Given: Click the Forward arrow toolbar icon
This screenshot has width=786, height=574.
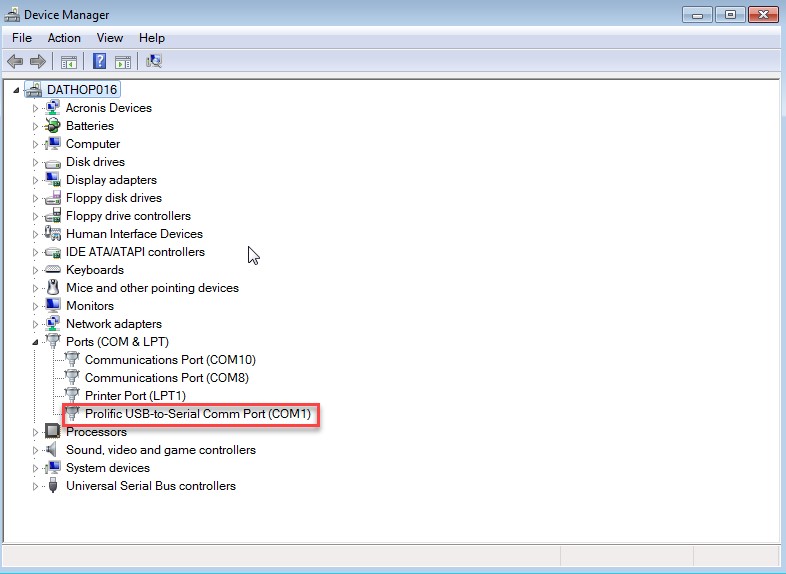Looking at the screenshot, I should [38, 62].
